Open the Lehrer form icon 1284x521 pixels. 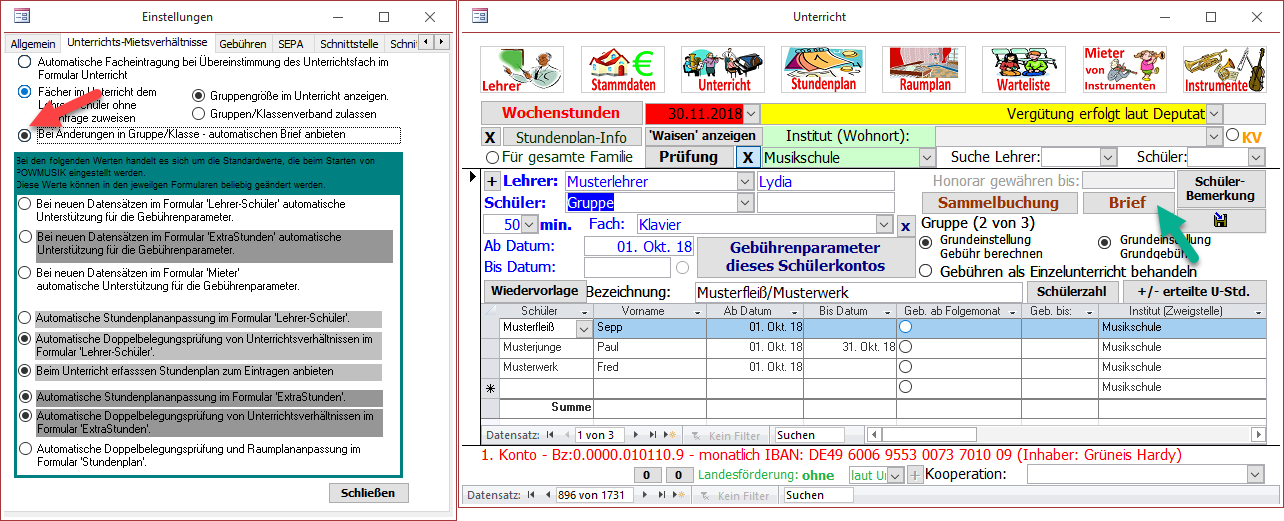point(515,70)
